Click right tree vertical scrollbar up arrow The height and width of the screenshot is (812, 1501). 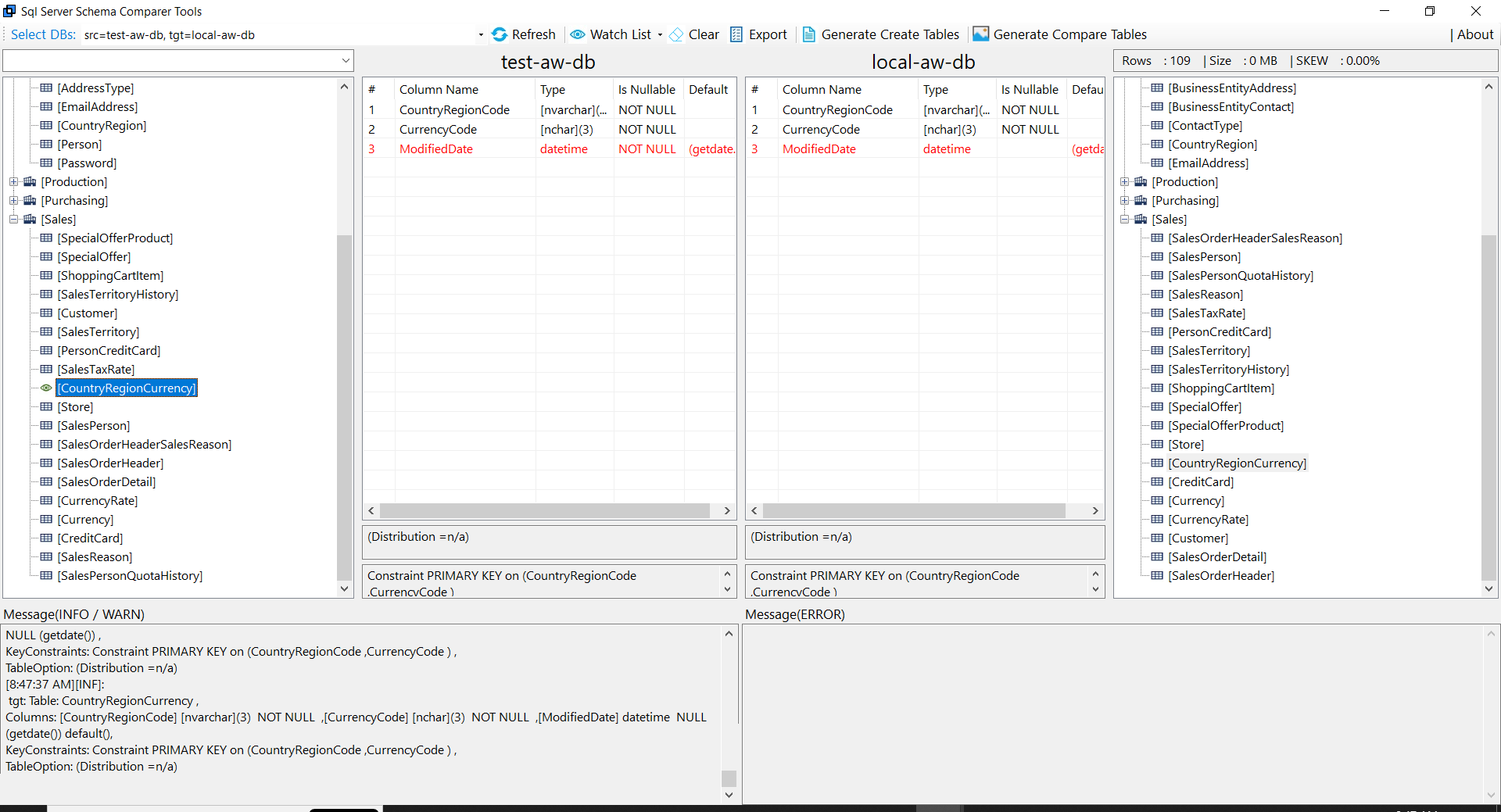(1488, 87)
